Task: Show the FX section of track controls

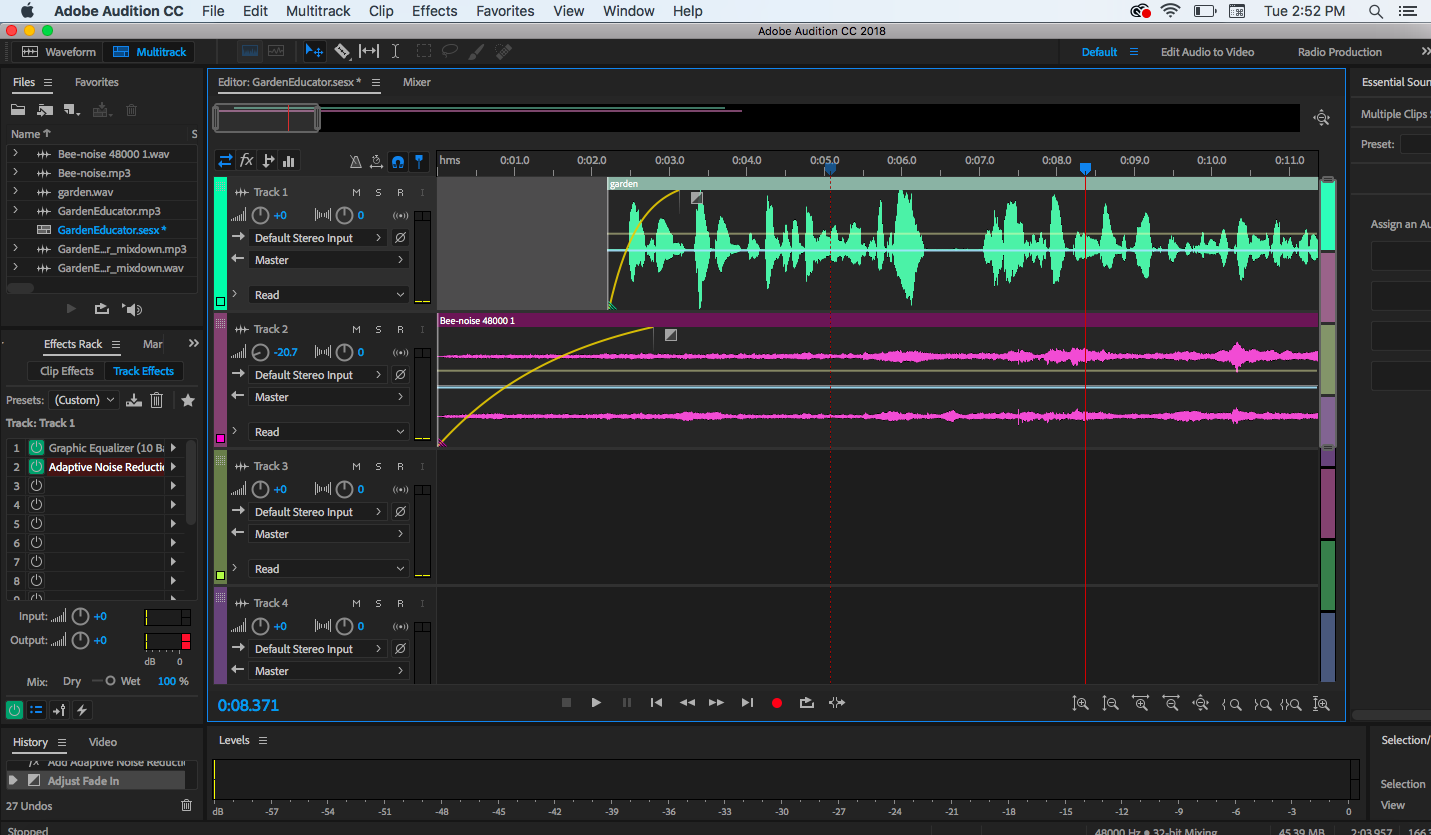Action: (x=246, y=161)
